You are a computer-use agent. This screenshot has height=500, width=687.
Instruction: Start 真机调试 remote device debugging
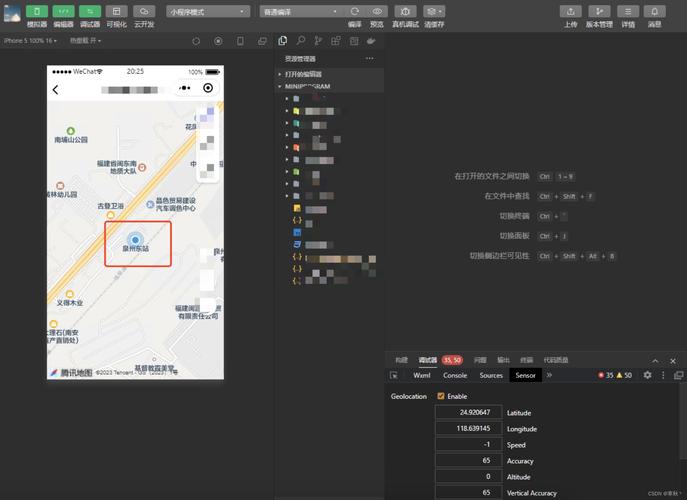405,12
